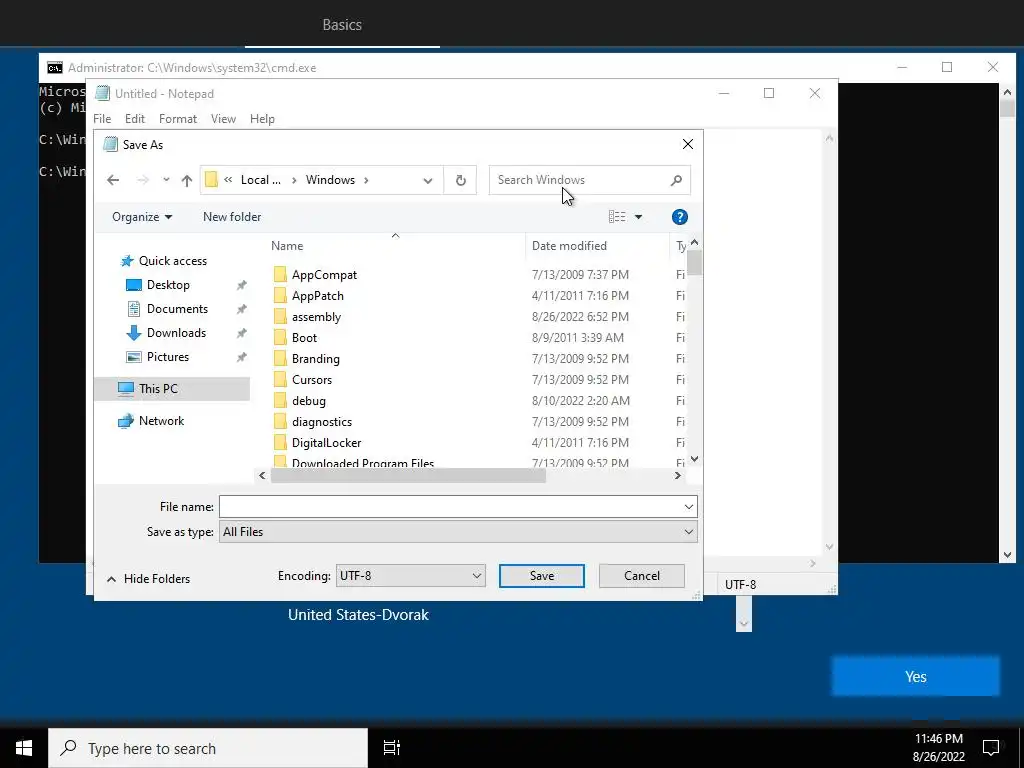The image size is (1024, 768).
Task: Click the File name text field
Action: click(450, 507)
